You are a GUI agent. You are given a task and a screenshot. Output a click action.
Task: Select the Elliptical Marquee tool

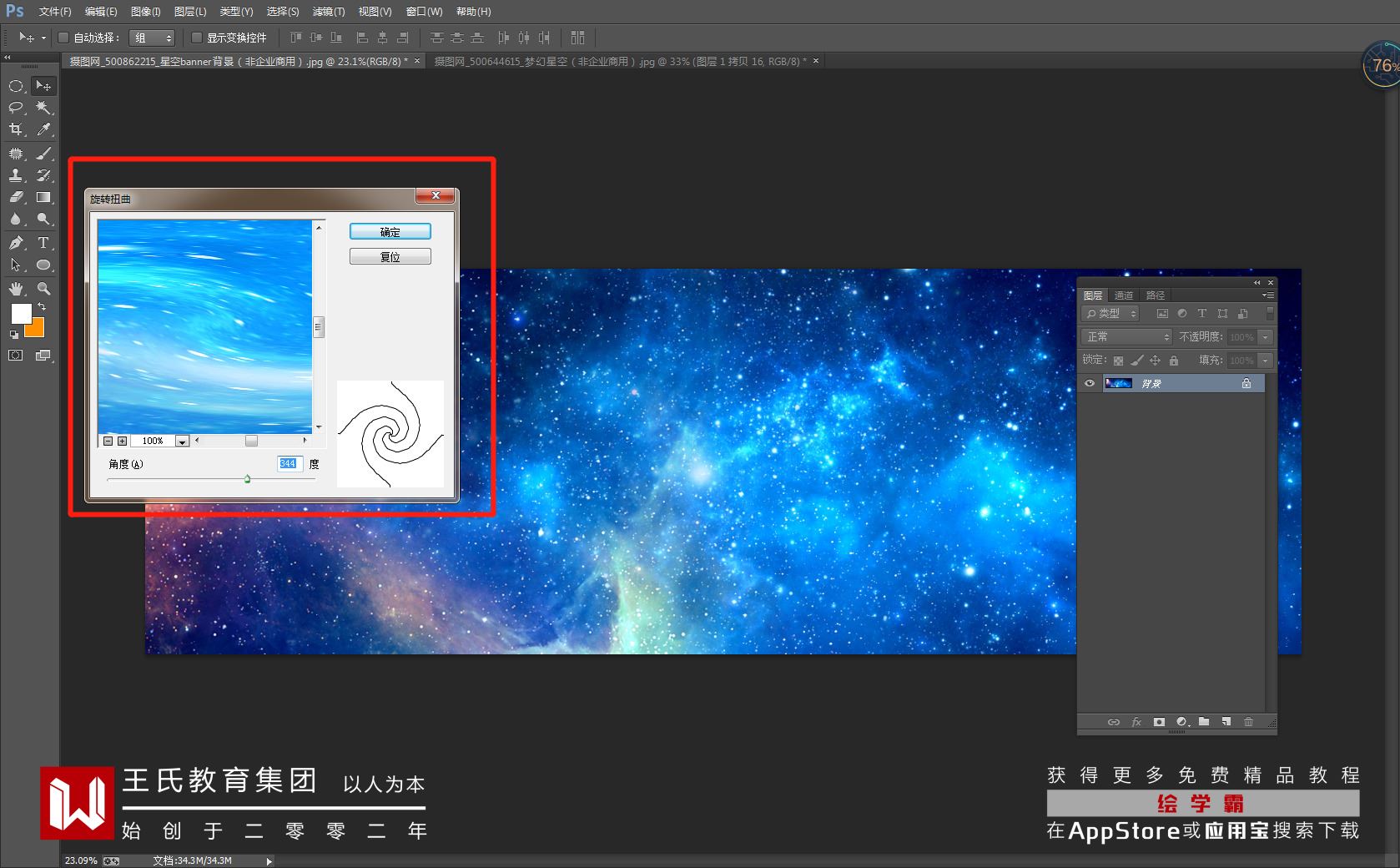(16, 86)
